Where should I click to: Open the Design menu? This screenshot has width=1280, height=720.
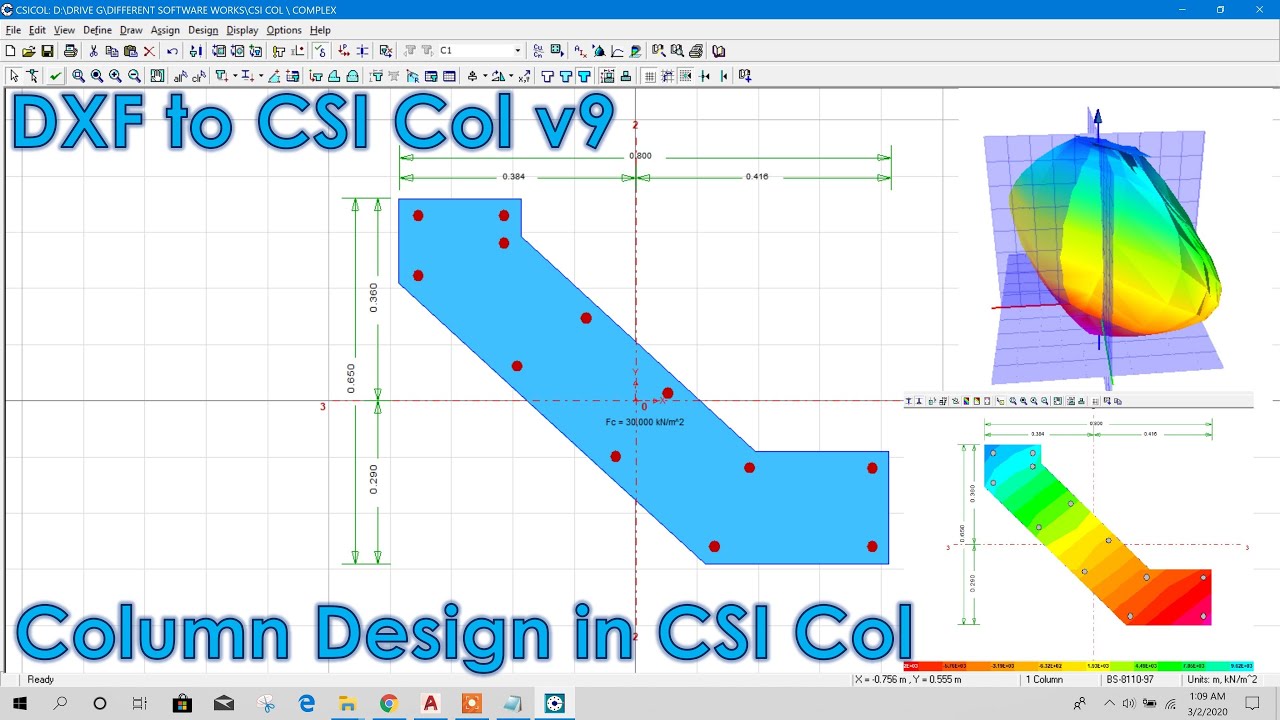coord(203,30)
